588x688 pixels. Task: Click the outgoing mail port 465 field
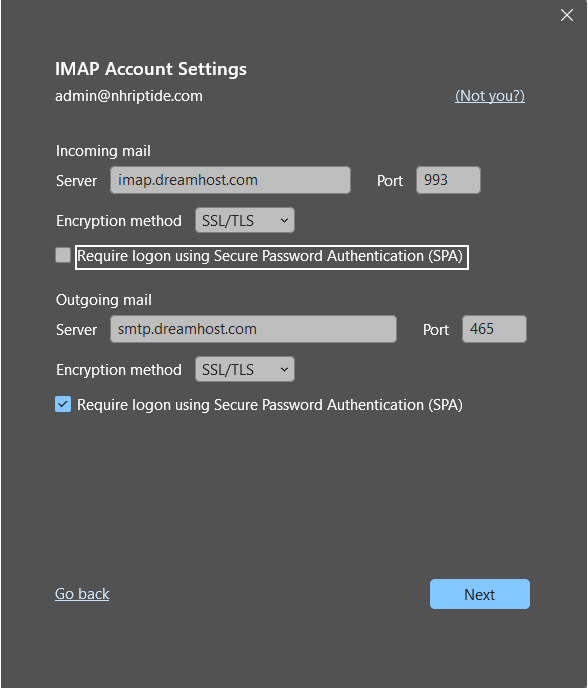(x=494, y=329)
